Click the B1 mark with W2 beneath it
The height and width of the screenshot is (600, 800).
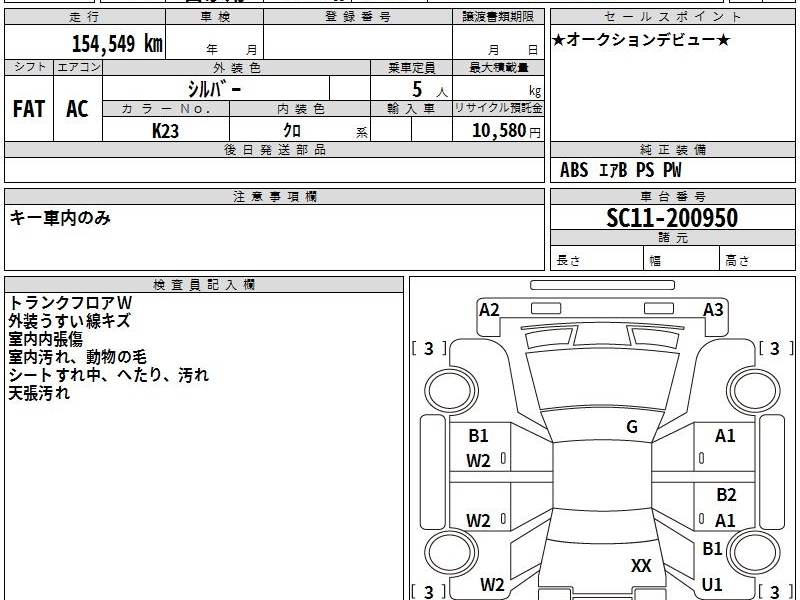[478, 436]
